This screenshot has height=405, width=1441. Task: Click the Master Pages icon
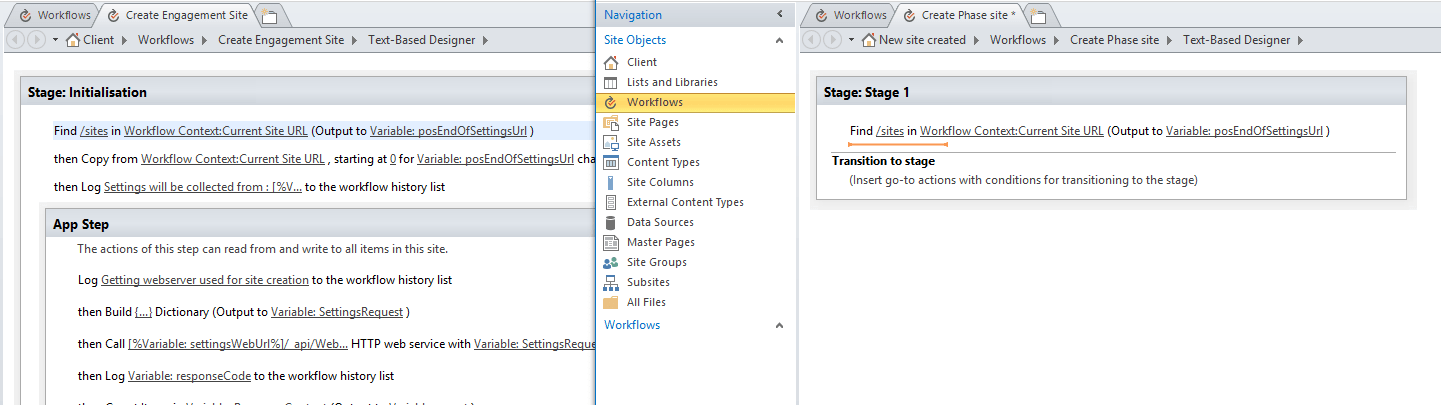611,242
